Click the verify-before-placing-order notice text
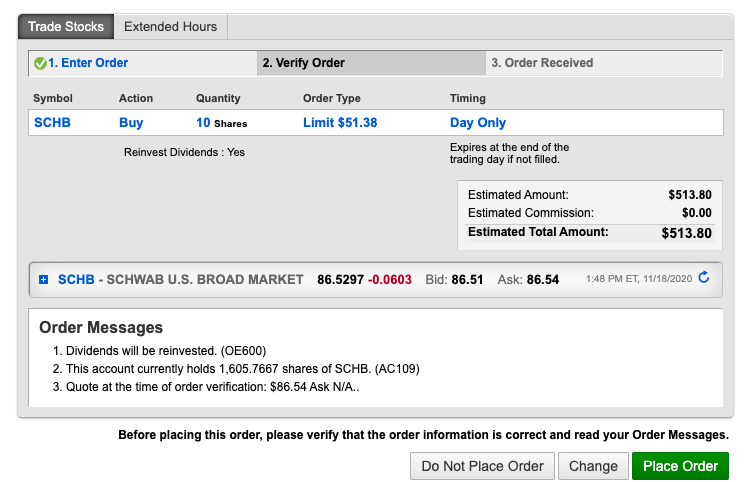 pyautogui.click(x=423, y=435)
